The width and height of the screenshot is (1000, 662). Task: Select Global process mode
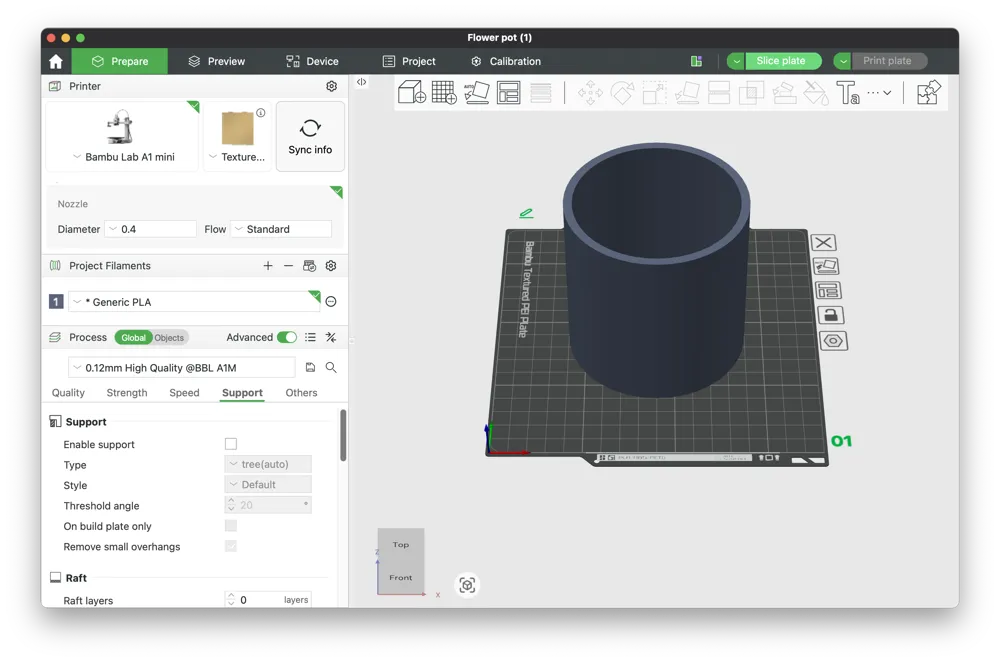click(133, 338)
